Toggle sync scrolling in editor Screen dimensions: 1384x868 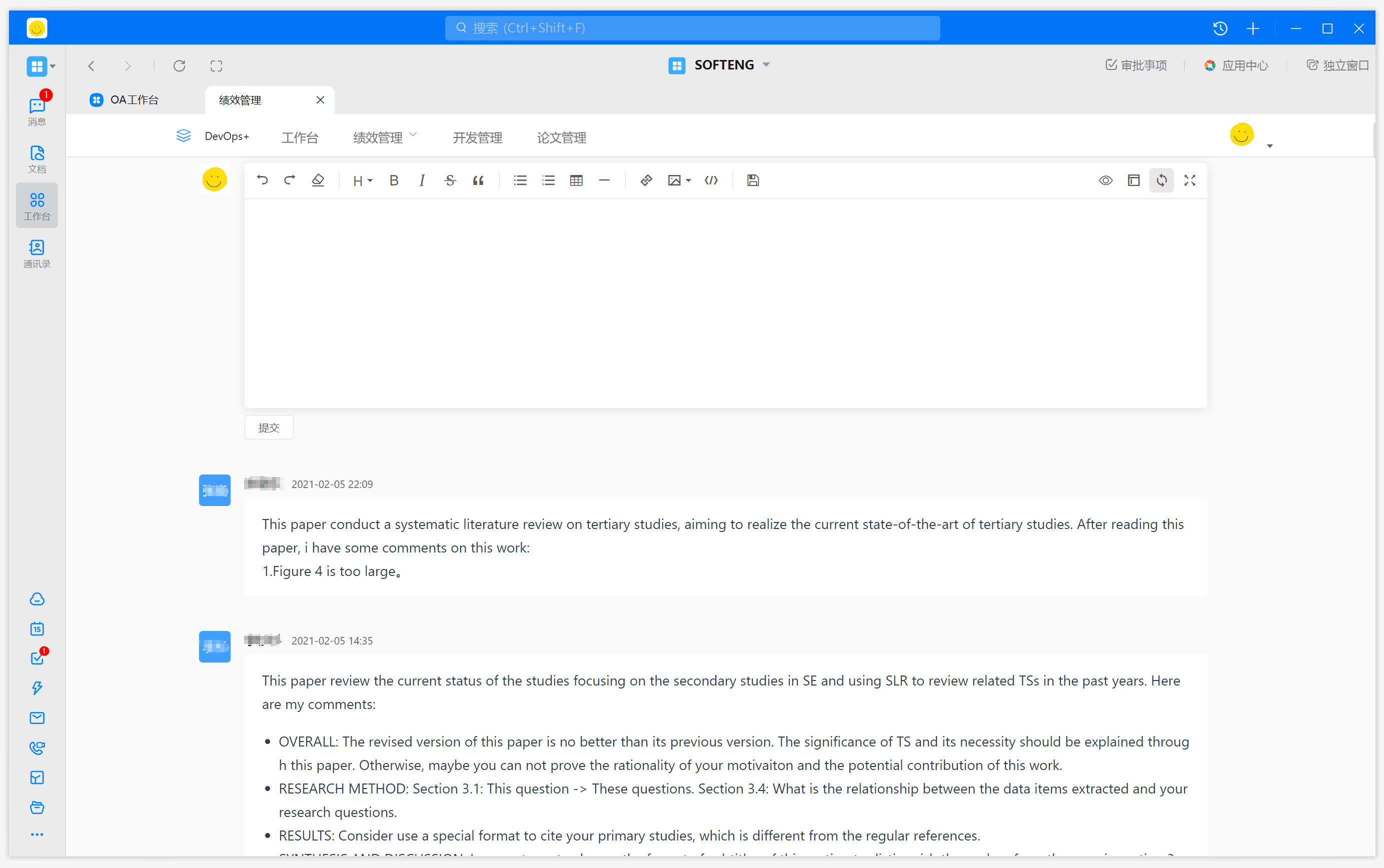(1161, 181)
